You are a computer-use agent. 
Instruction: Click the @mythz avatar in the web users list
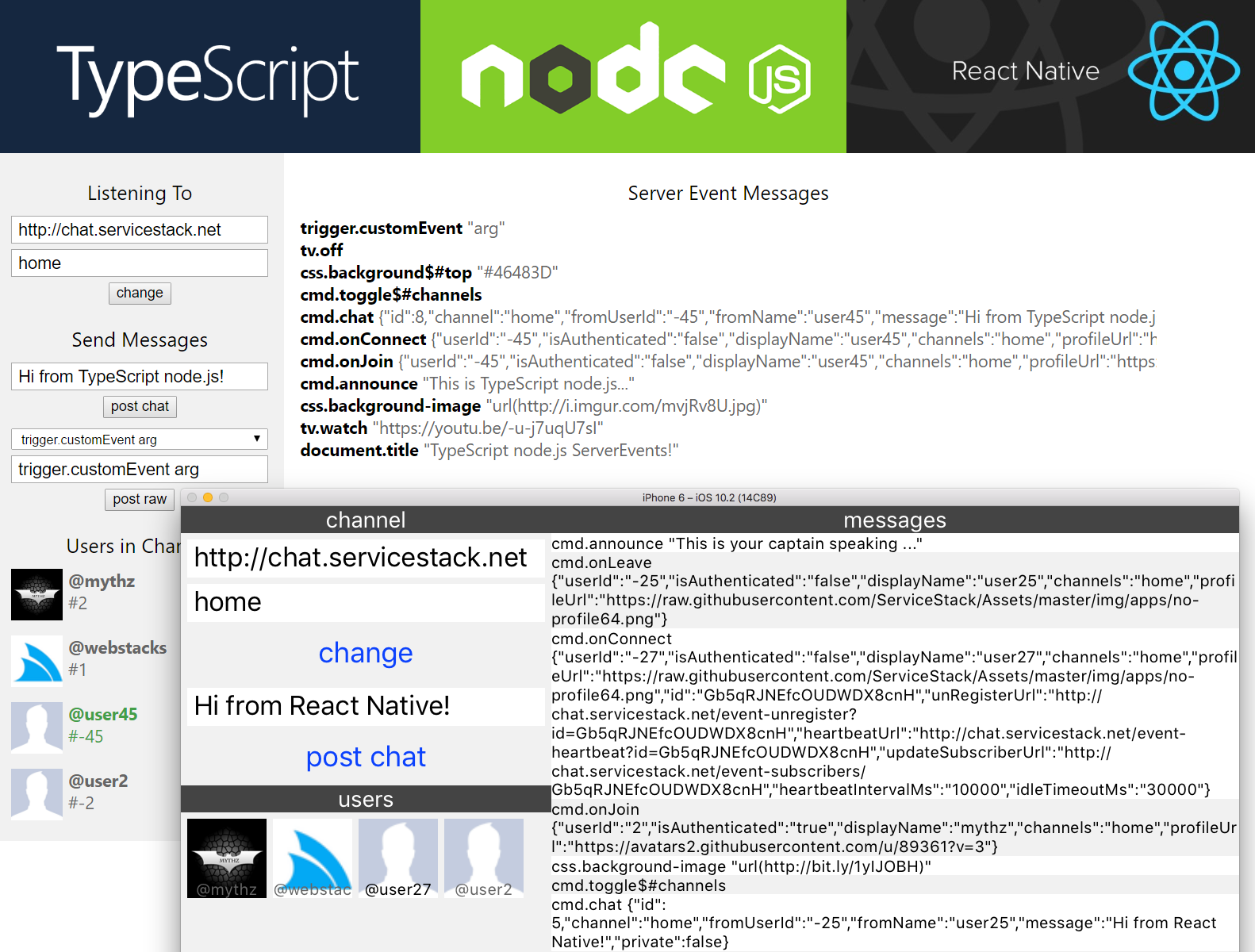coord(36,593)
